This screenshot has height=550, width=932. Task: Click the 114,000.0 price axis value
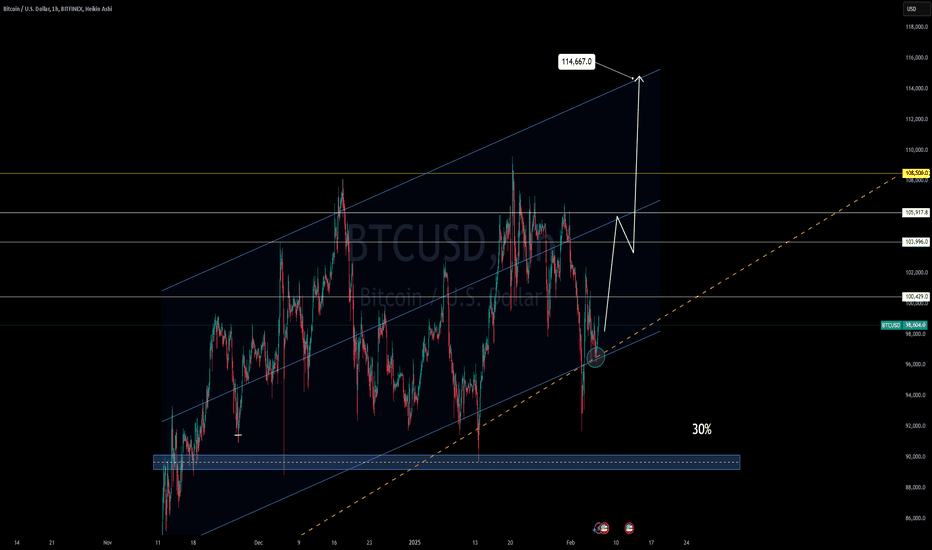916,89
